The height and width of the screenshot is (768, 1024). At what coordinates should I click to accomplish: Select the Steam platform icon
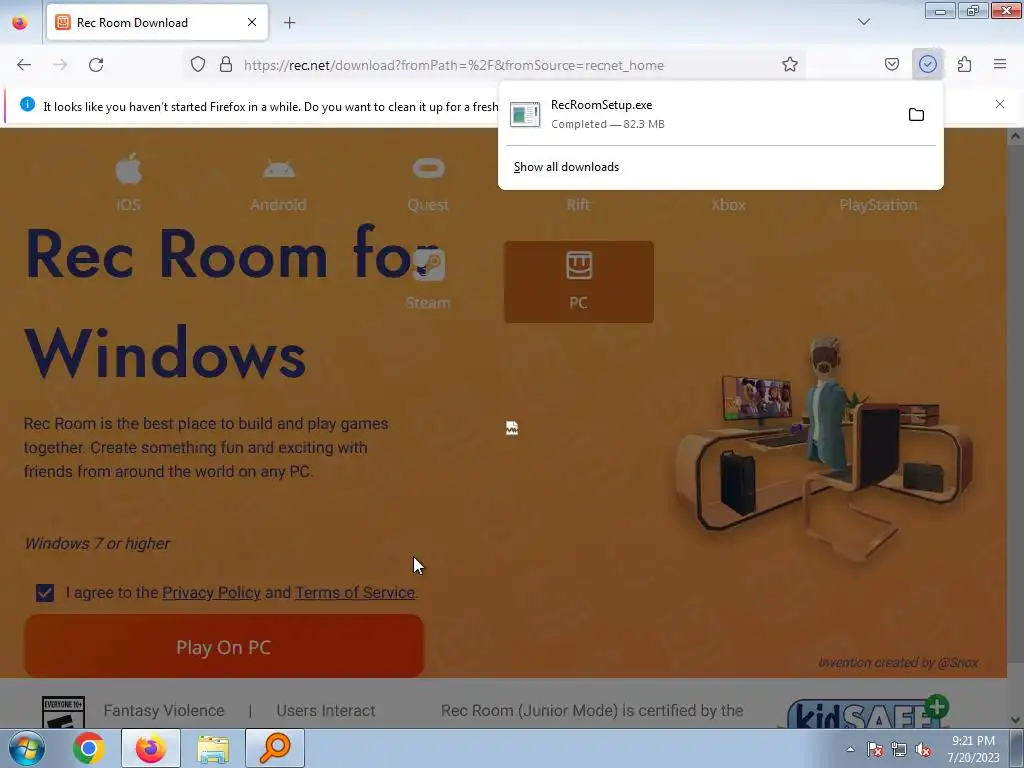coord(428,280)
